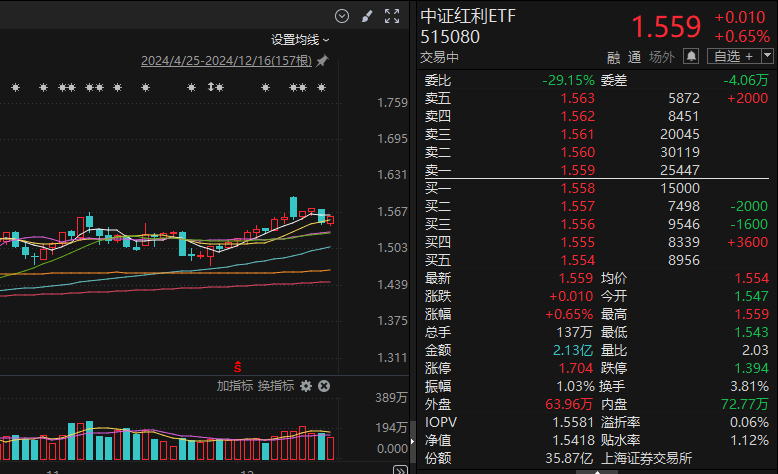Screen dimensions: 778x474
Task: Click the 买一 volume 15000
Action: pos(680,188)
